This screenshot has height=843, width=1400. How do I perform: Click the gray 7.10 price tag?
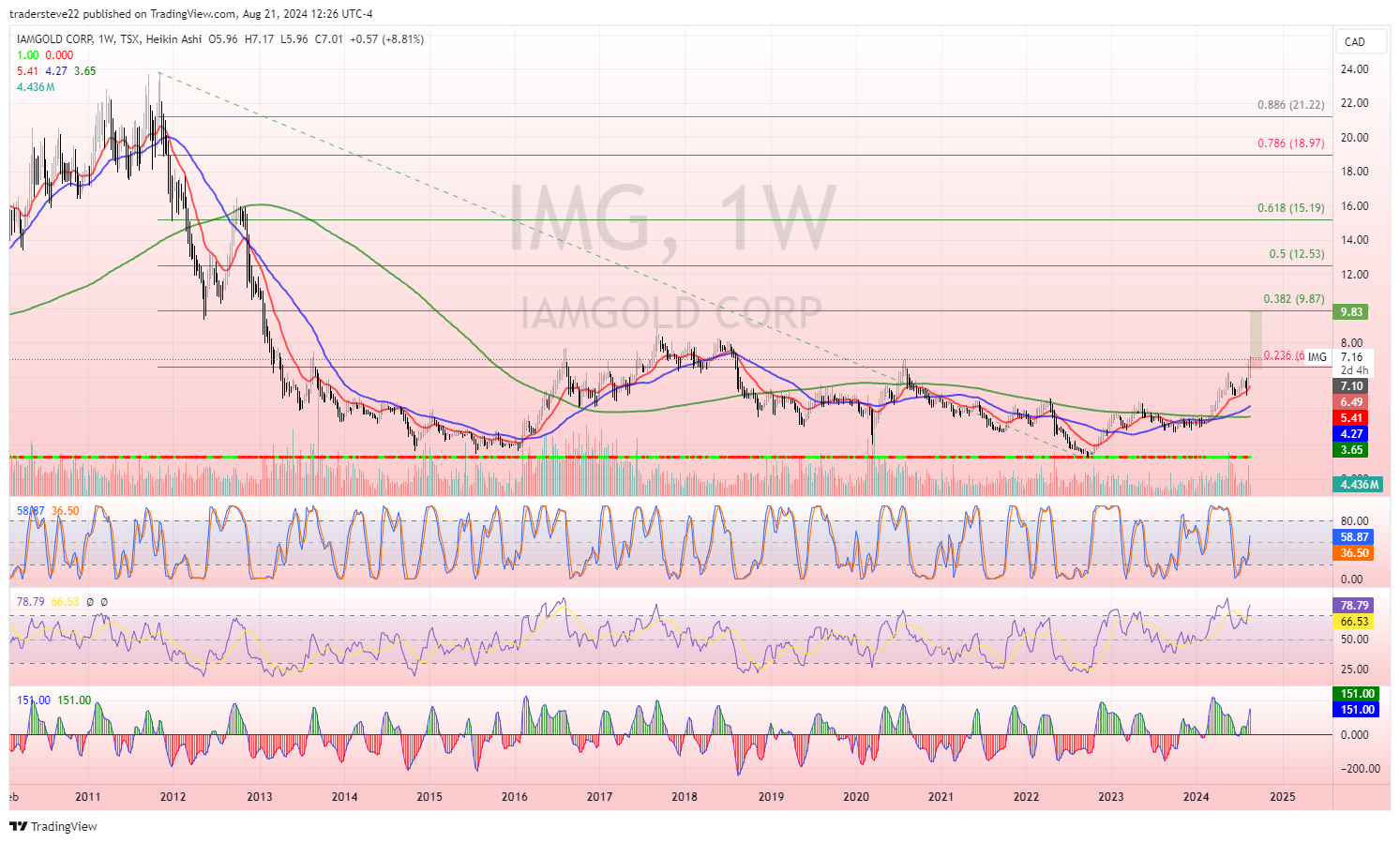(1352, 386)
